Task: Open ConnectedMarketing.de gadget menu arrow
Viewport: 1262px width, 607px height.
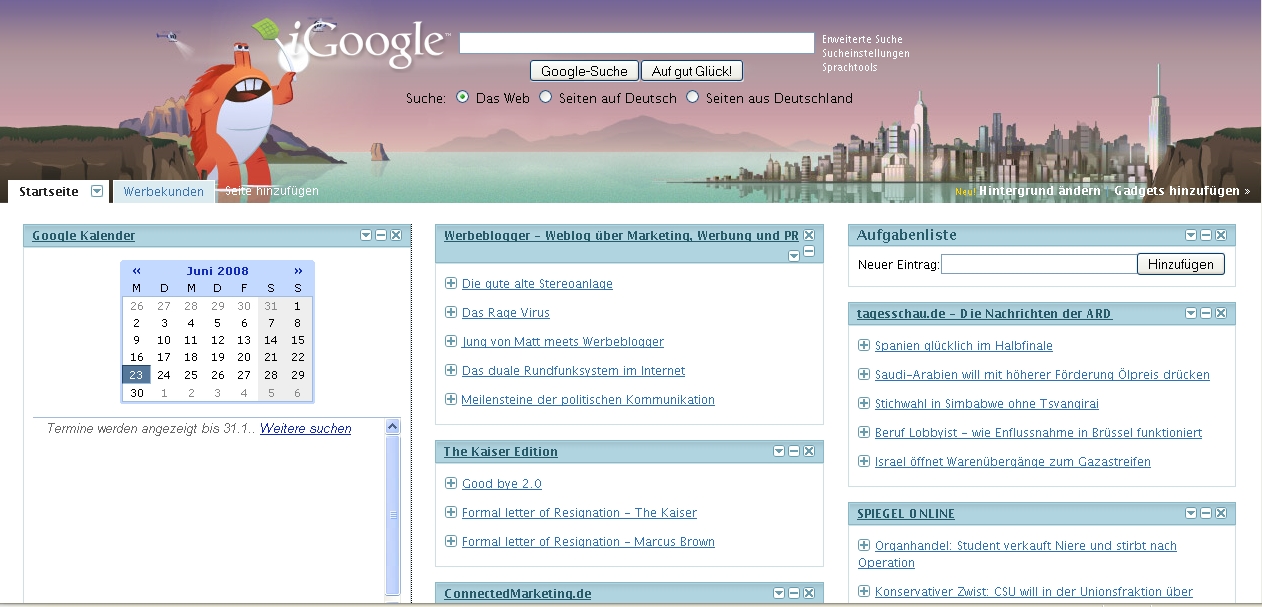Action: point(779,594)
